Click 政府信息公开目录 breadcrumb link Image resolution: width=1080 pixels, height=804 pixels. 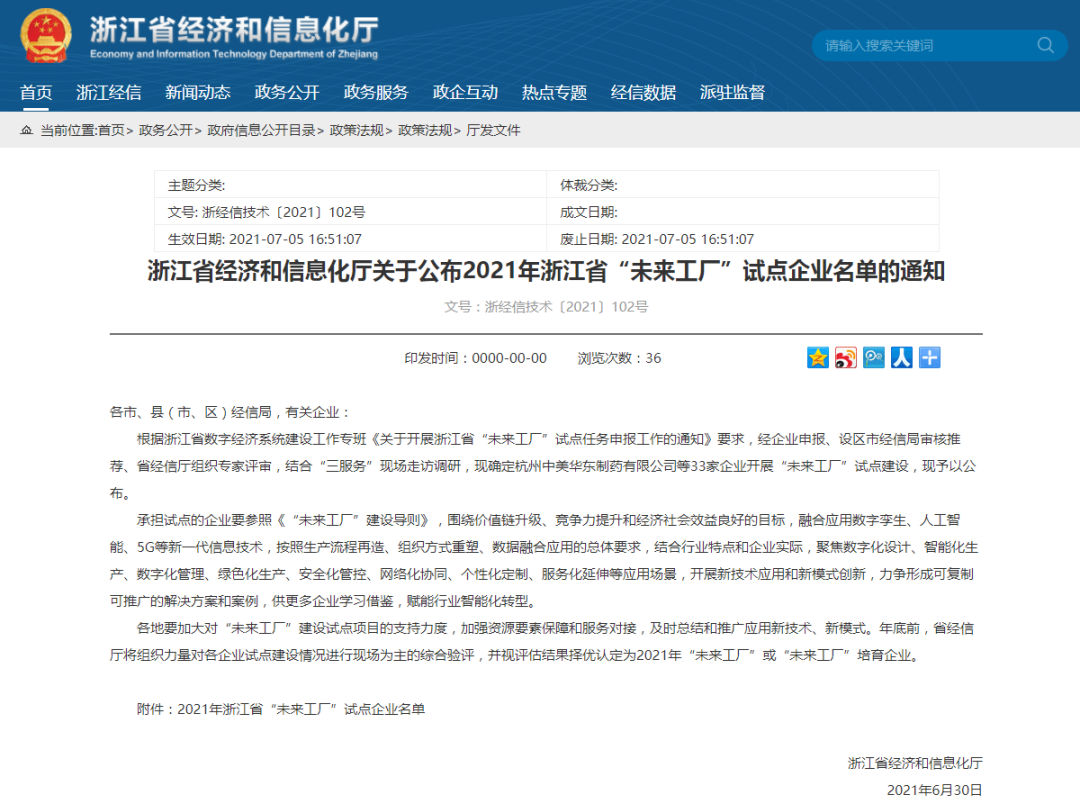pyautogui.click(x=261, y=130)
